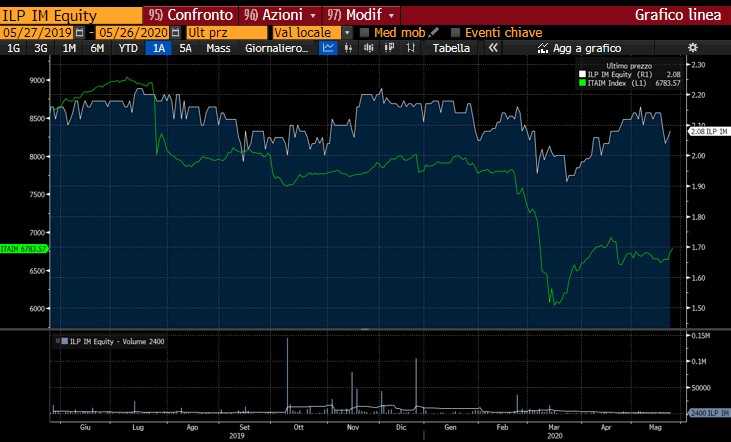Viewport: 731px width, 442px height.
Task: Click the Mar label on the date axis
Action: [554, 427]
